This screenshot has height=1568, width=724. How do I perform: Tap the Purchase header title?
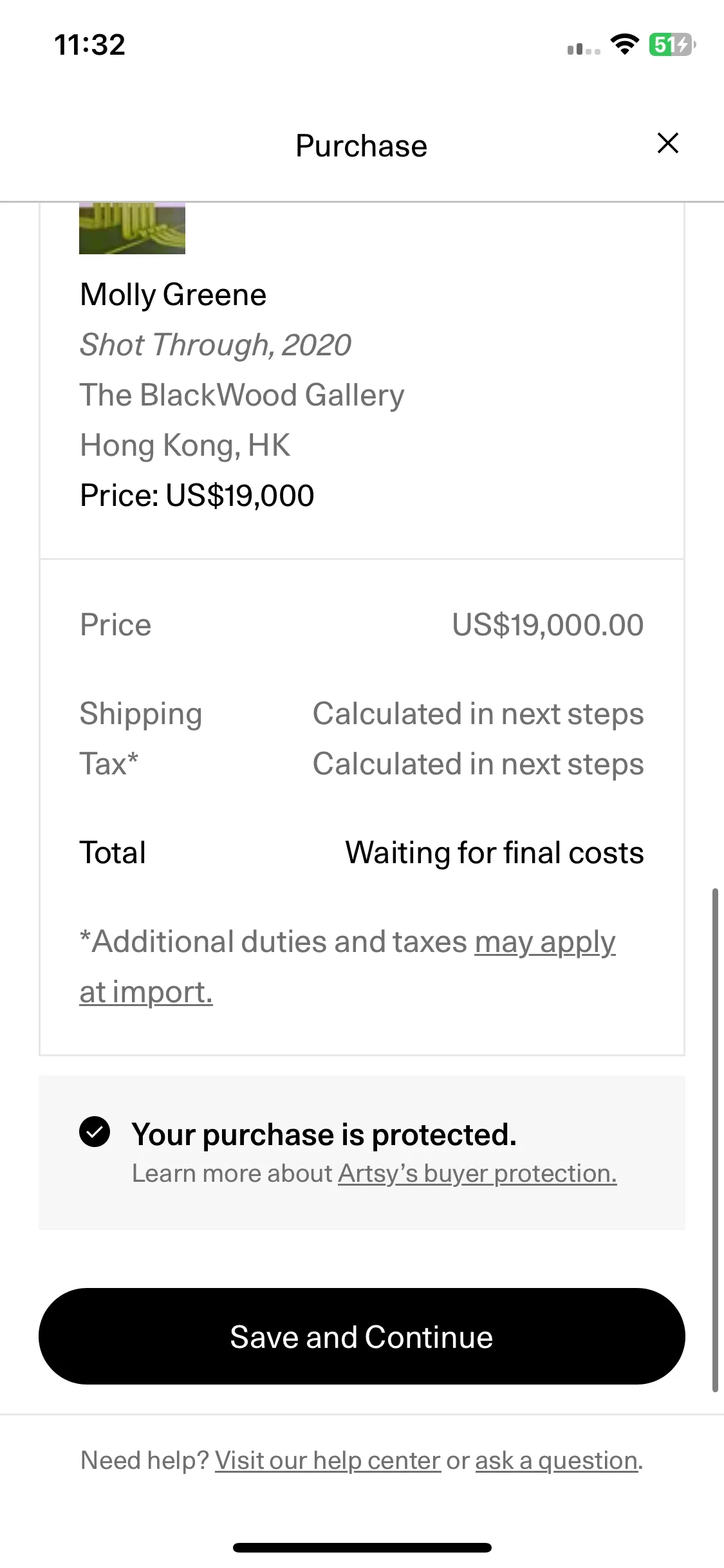362,145
